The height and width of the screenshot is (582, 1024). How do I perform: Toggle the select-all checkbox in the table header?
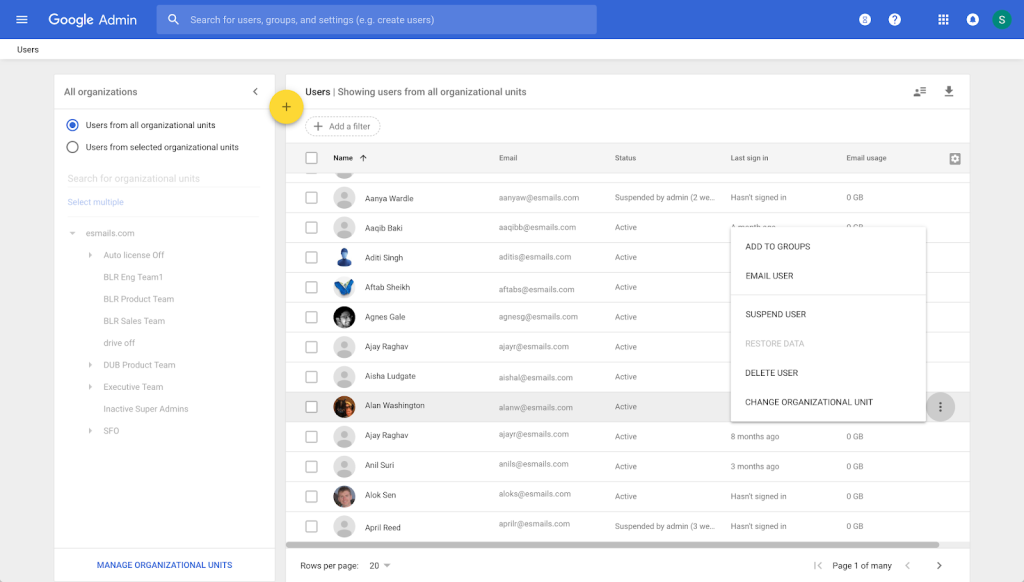pos(313,158)
